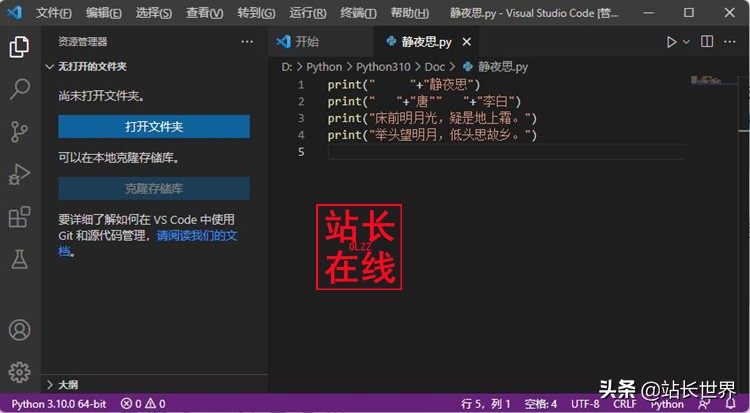
Task: Click the VS Code logo in title bar
Action: (x=14, y=12)
